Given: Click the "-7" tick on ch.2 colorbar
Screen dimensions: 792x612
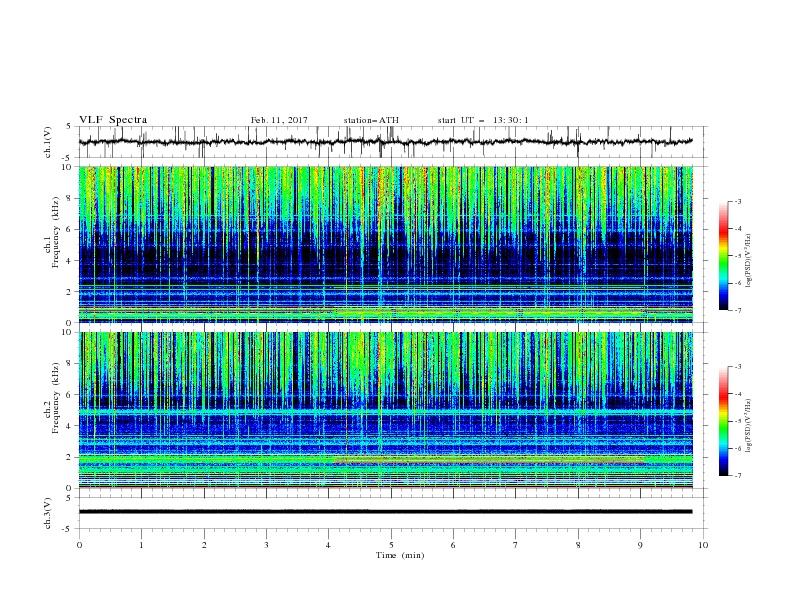Looking at the screenshot, I should 737,476.
